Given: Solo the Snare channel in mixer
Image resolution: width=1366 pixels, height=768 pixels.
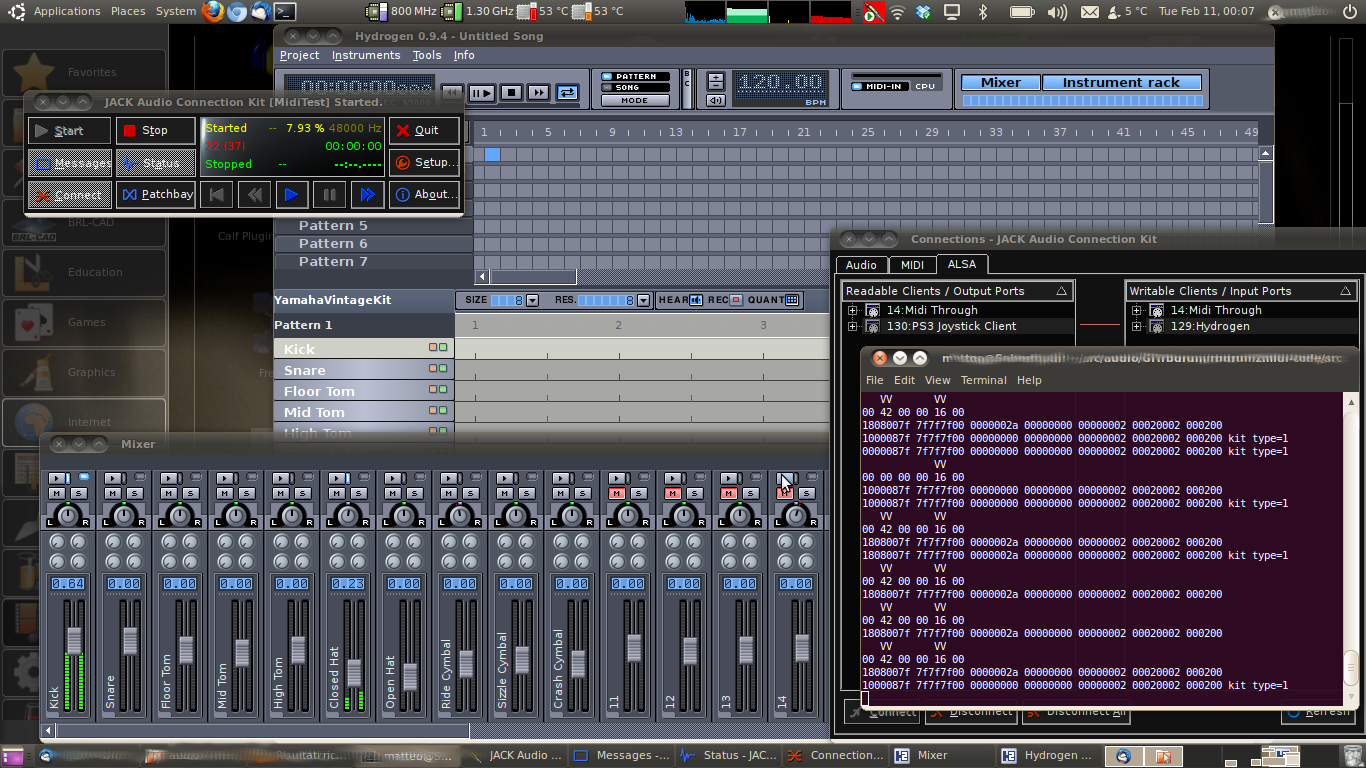Looking at the screenshot, I should 135,494.
